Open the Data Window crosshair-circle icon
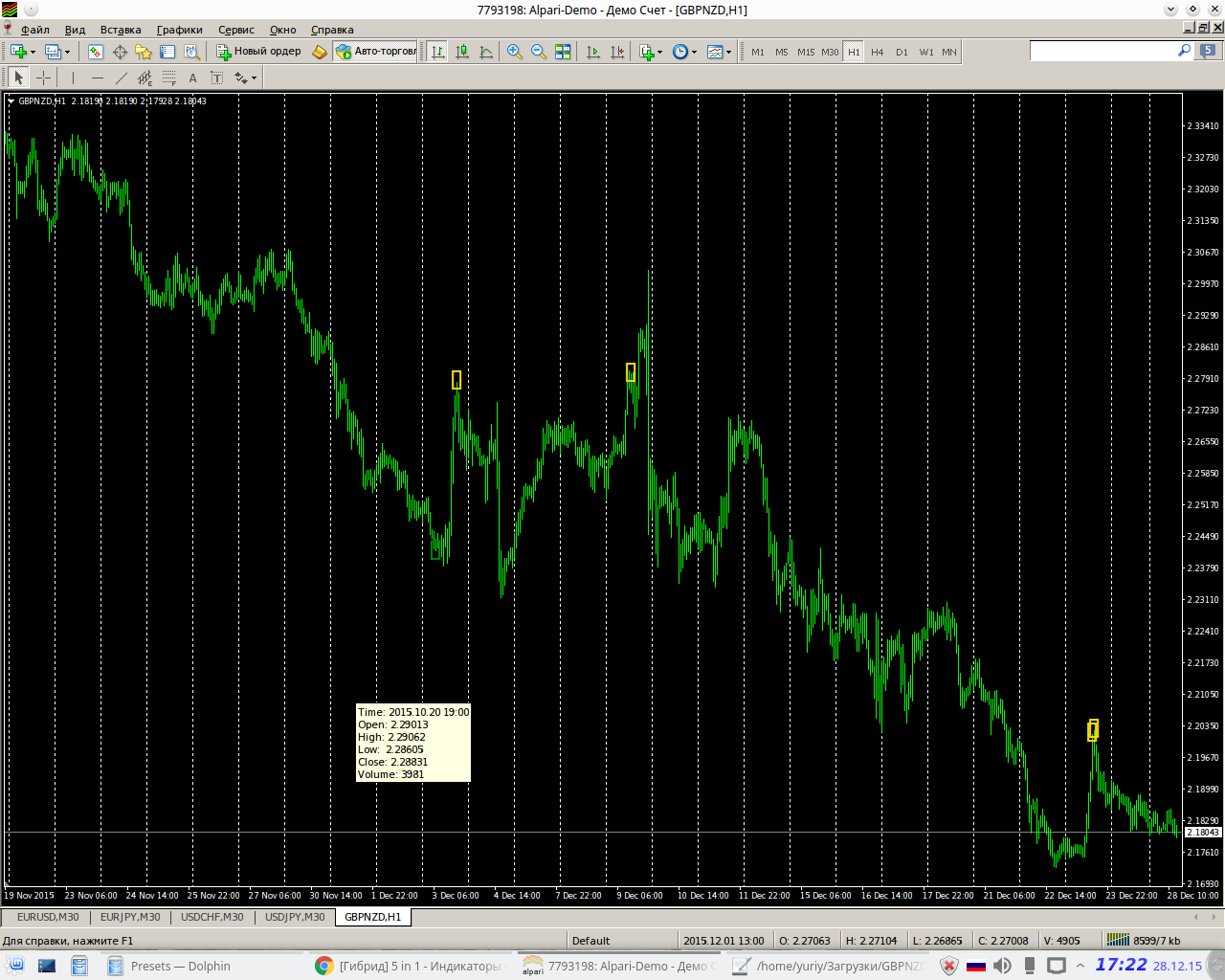The width and height of the screenshot is (1225, 980). coord(120,52)
